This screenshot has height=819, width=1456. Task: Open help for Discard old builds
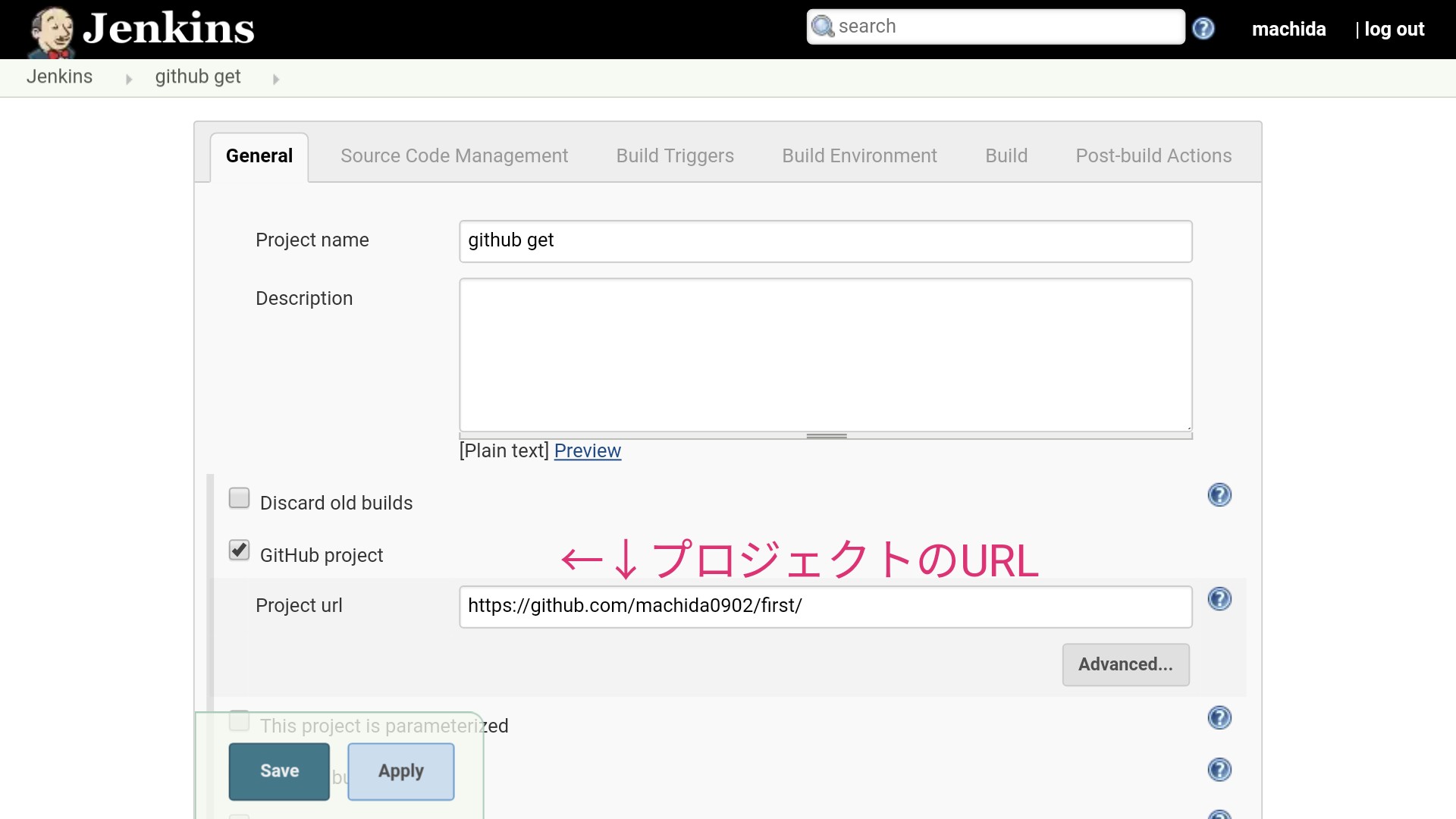click(1219, 495)
